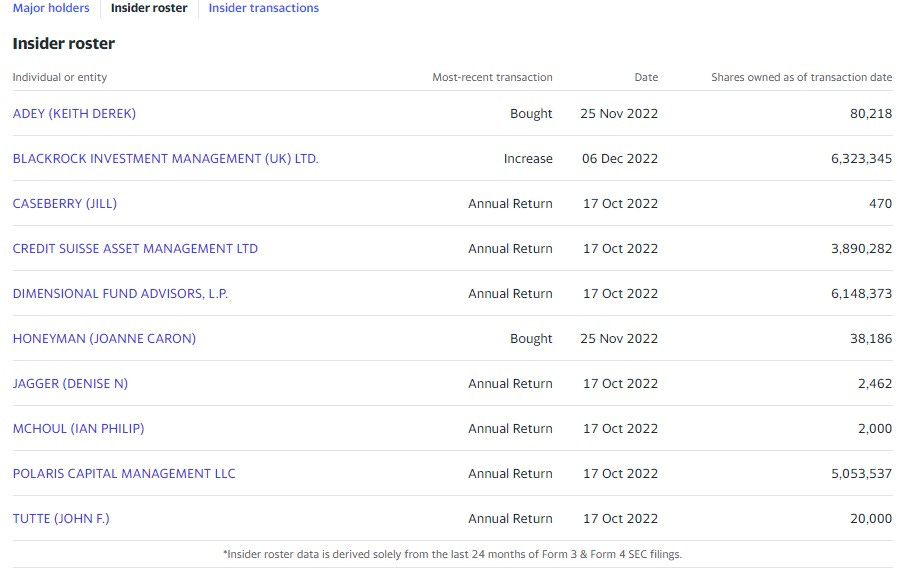Click 25 Nov 2022 date in Adey row
Image resolution: width=924 pixels, height=573 pixels.
pos(619,113)
